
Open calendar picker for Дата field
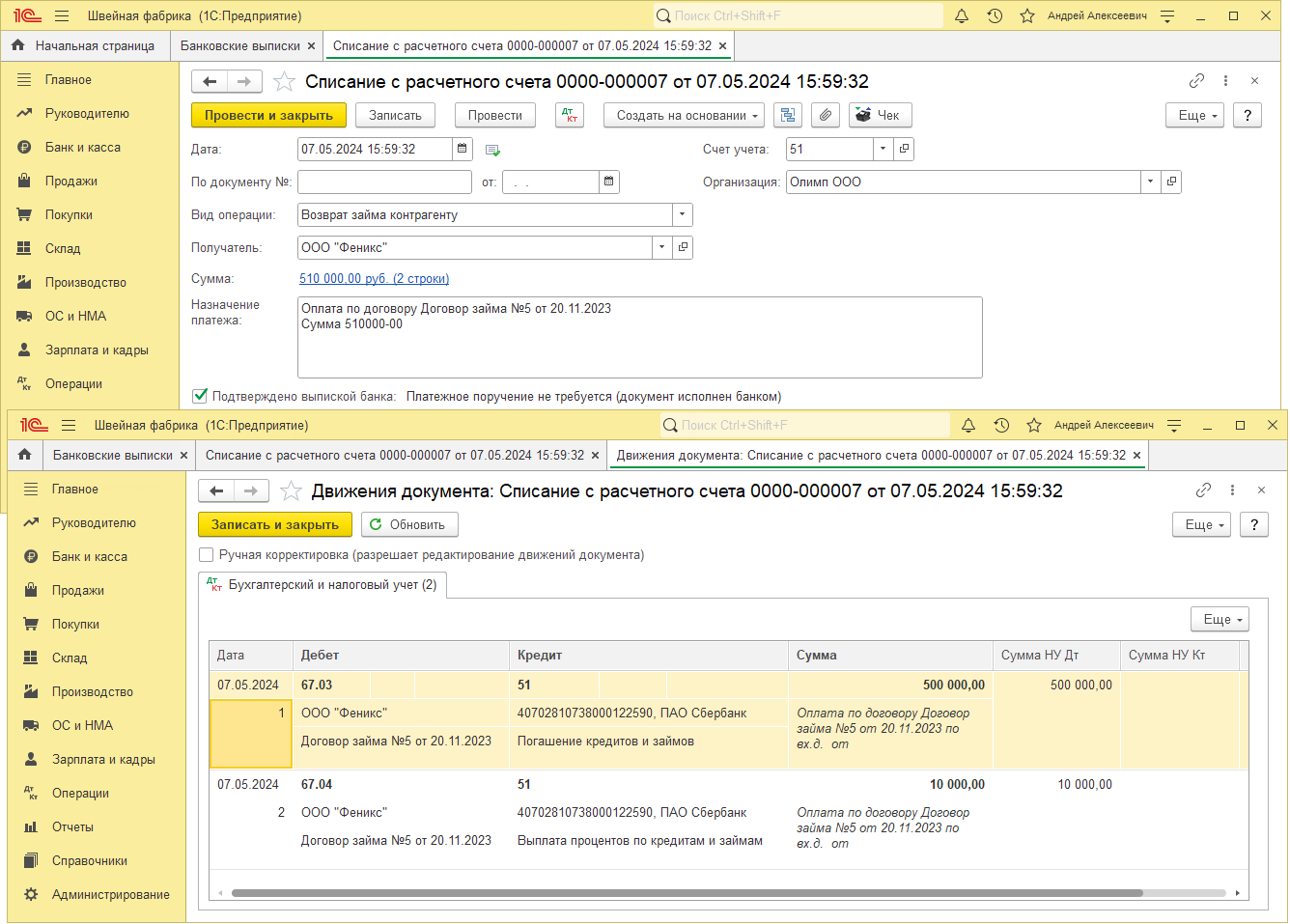463,149
